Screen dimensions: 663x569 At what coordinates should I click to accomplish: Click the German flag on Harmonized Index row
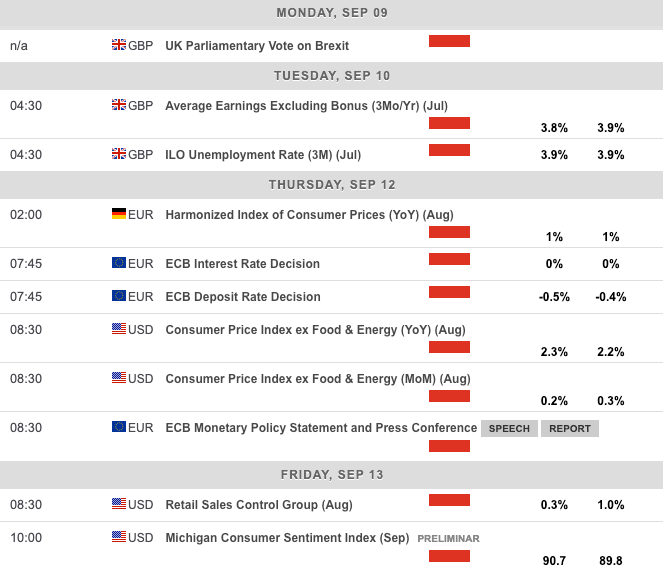[x=119, y=214]
